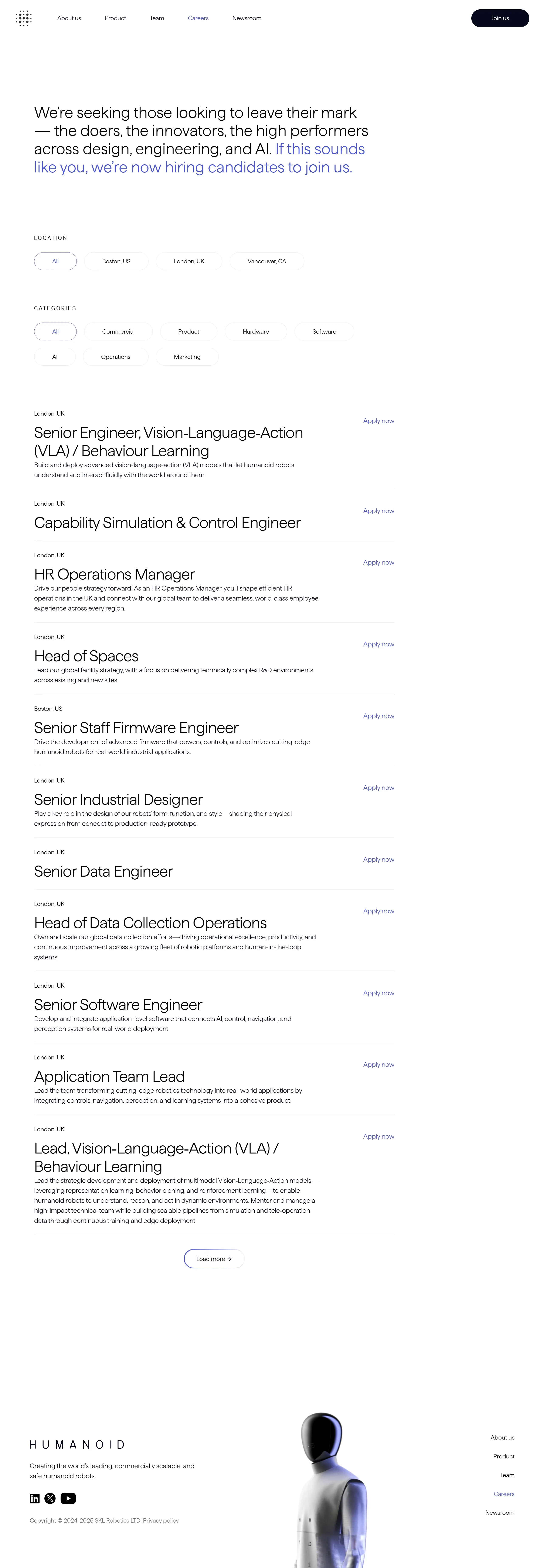This screenshot has width=544, height=1568.
Task: Click the Humanoid dotted logo icon
Action: click(x=24, y=18)
